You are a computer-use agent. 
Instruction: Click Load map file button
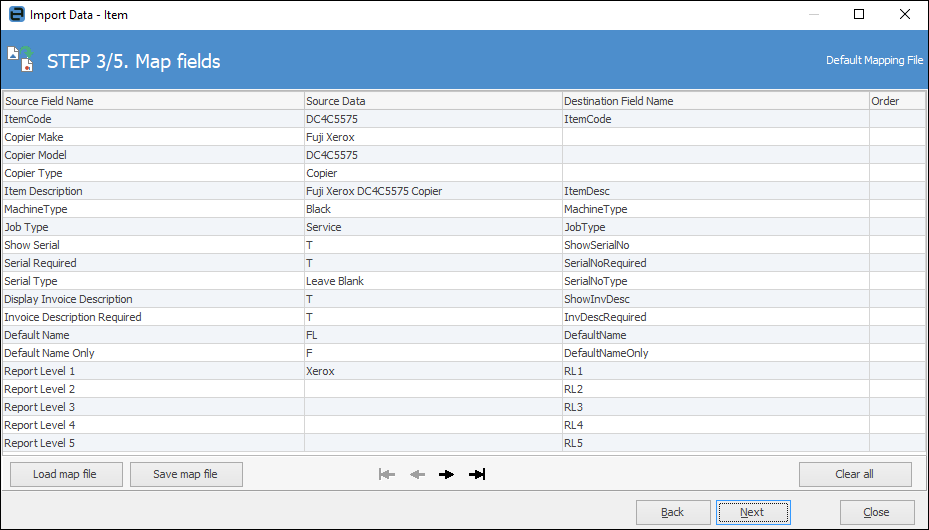(66, 474)
